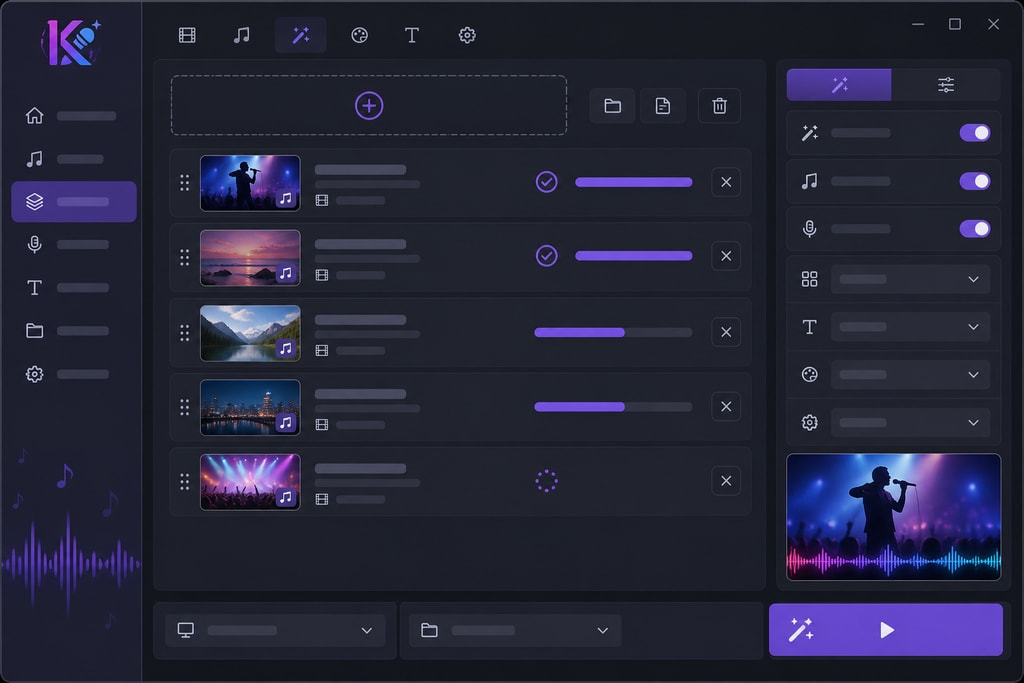
Task: Click the document file button near drop zone
Action: [x=663, y=106]
